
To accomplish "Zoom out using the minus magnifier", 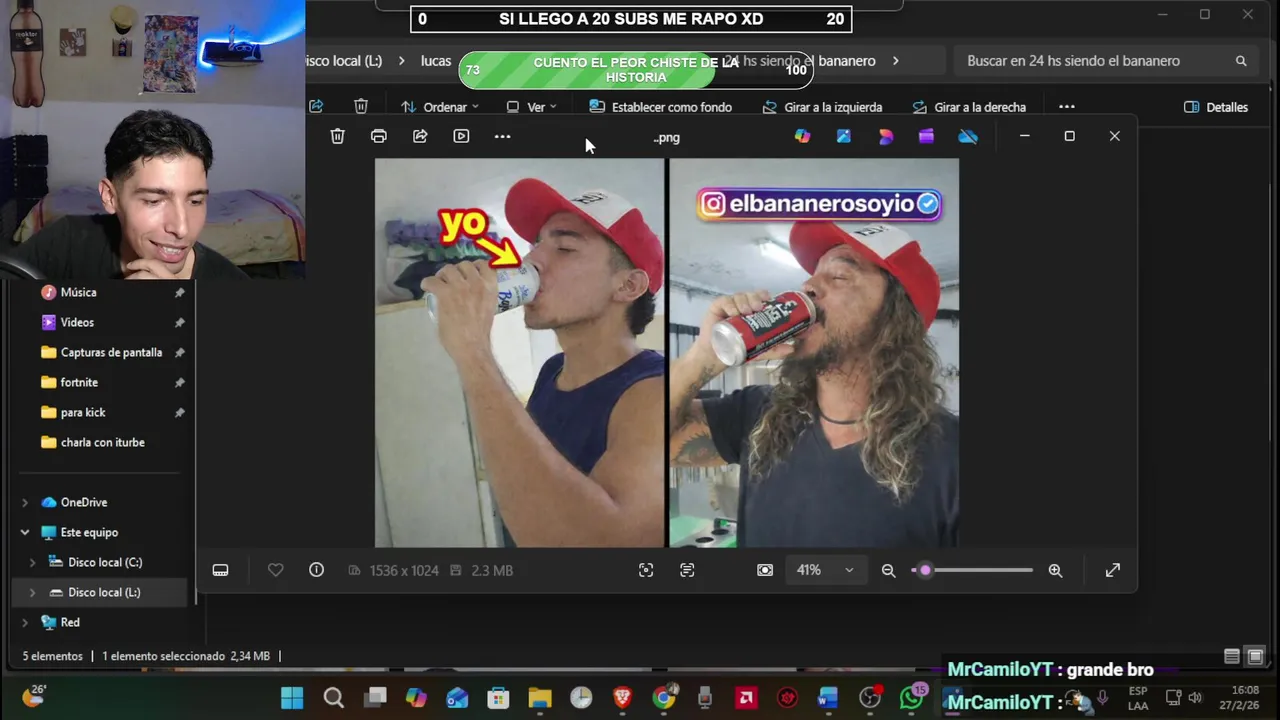I will click(888, 570).
